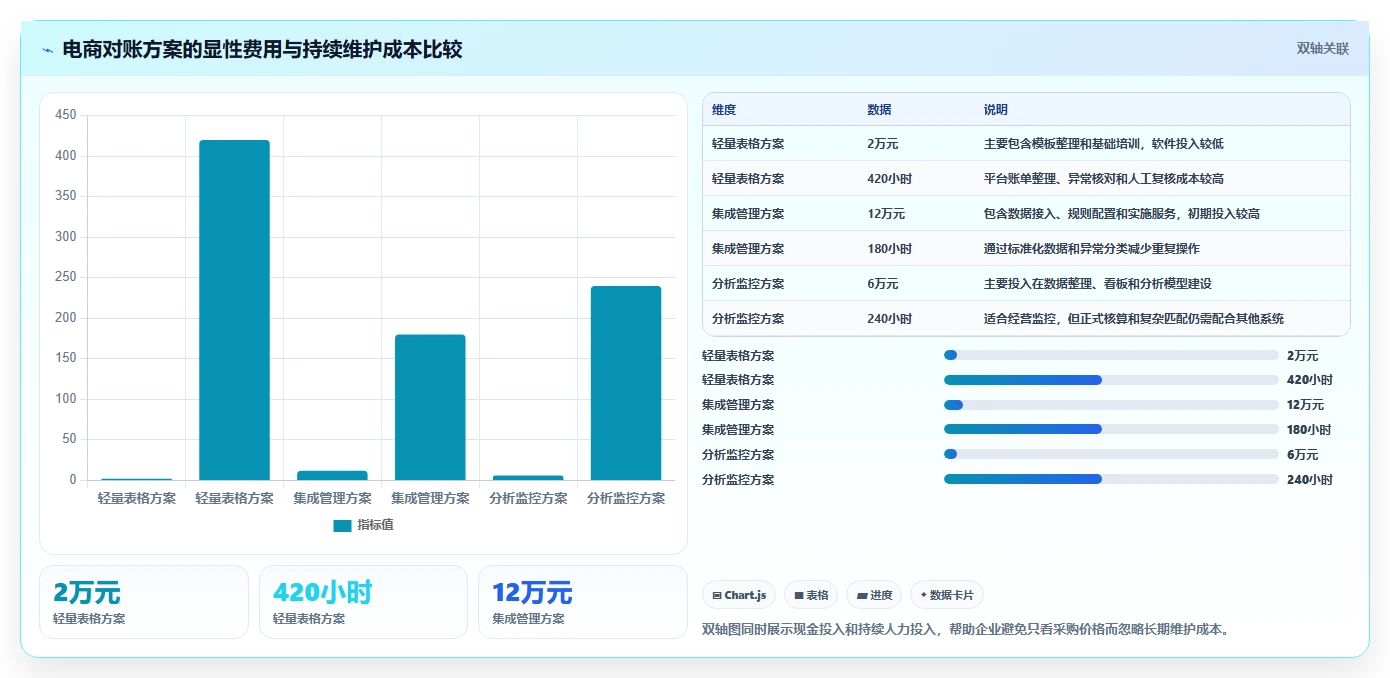
Task: Click the lightning icon beside the page title
Action: tap(48, 50)
